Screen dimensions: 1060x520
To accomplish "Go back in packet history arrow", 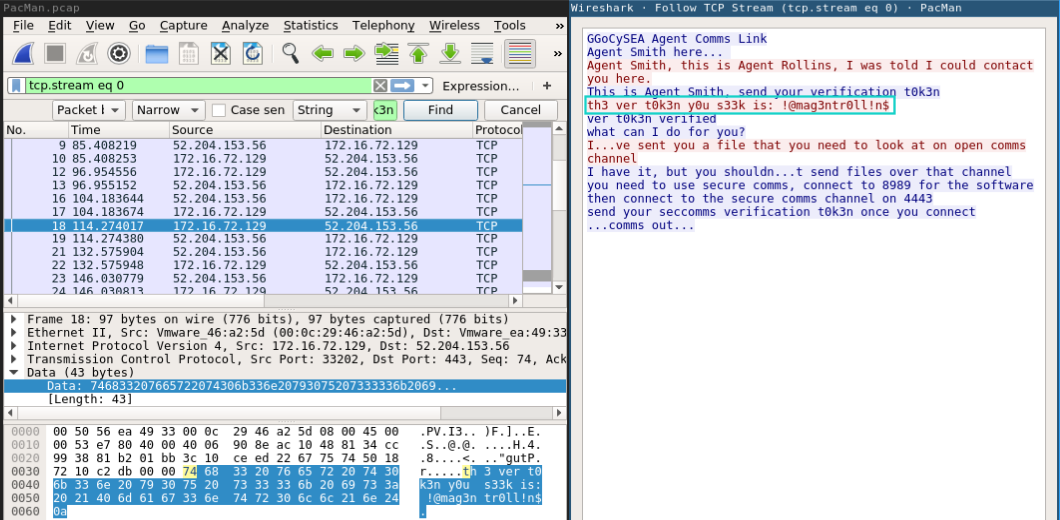I will point(322,53).
